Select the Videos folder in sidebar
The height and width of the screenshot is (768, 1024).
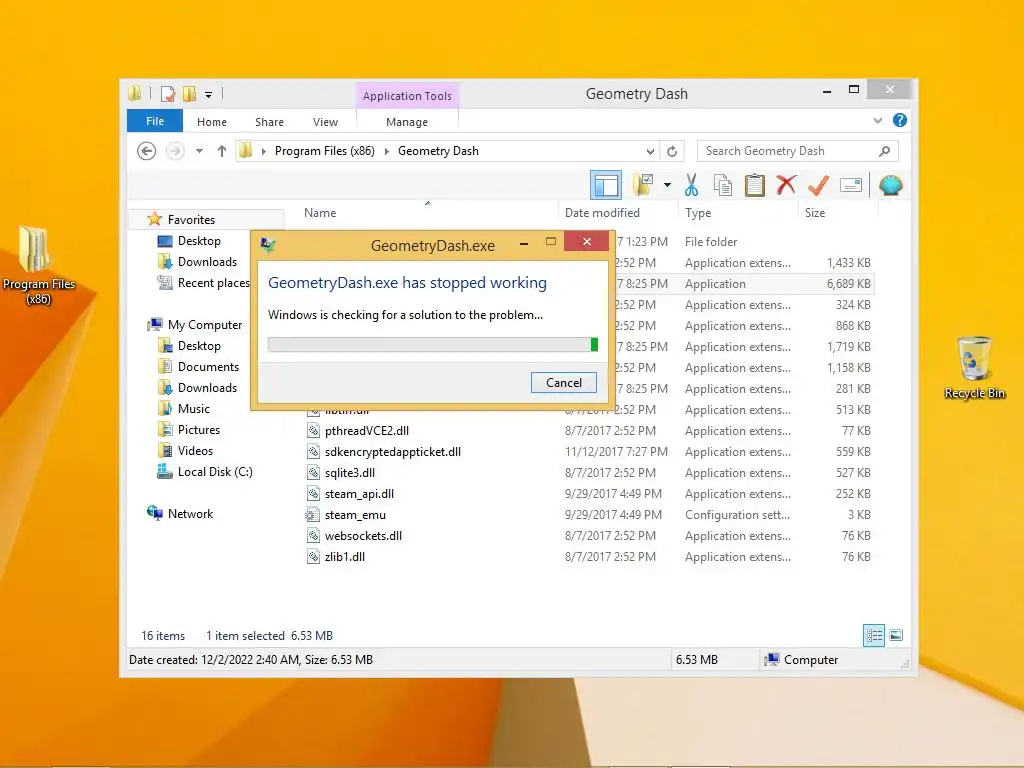[195, 451]
